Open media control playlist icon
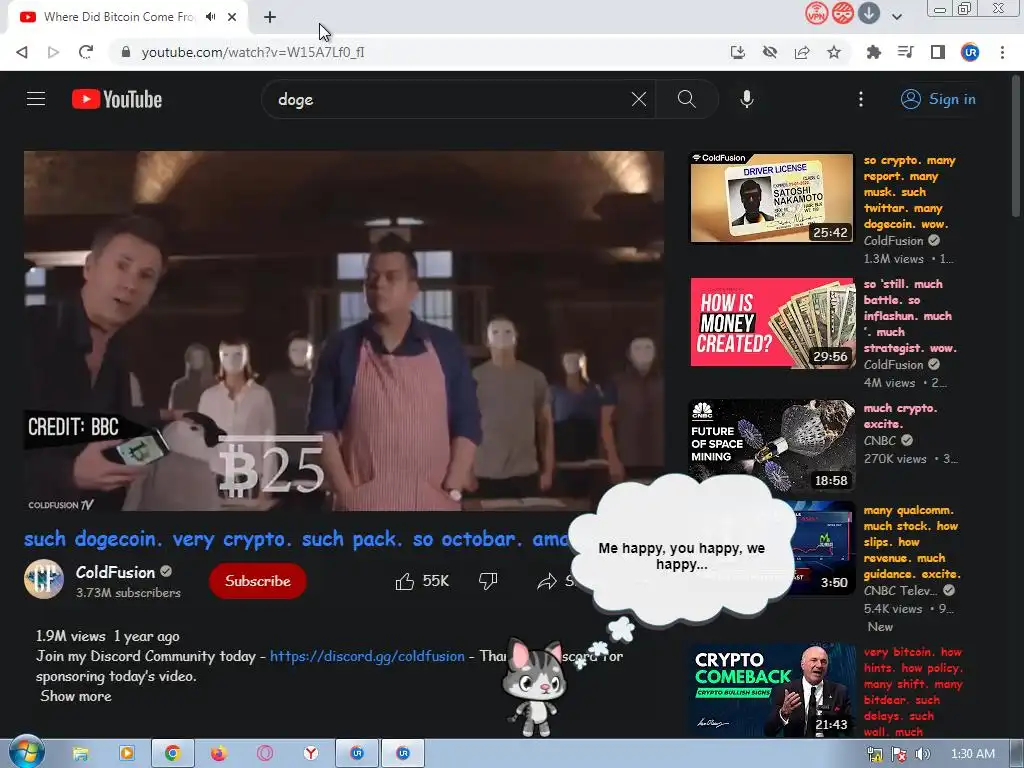Viewport: 1024px width, 768px height. click(906, 52)
